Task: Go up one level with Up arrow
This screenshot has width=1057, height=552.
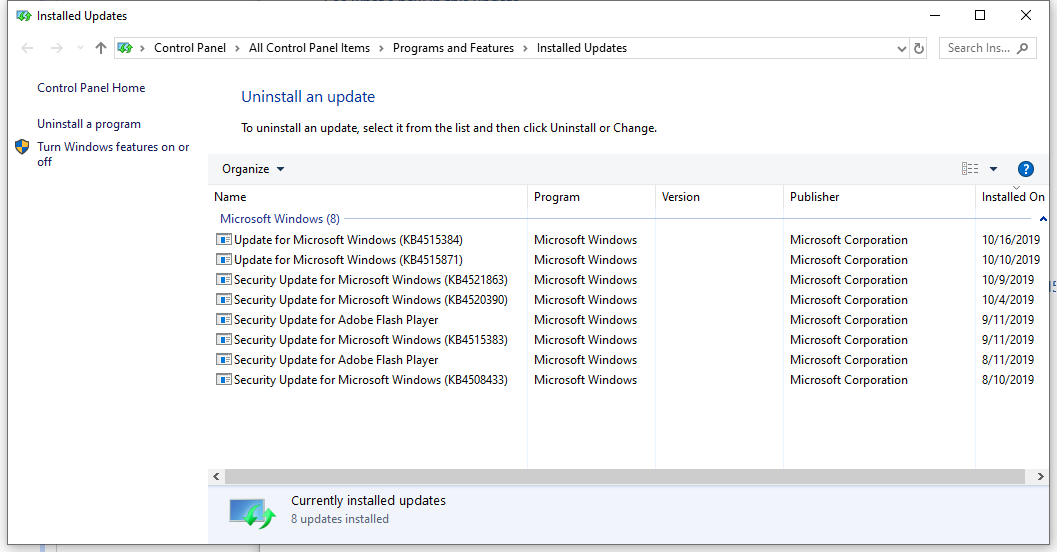Action: click(x=100, y=48)
